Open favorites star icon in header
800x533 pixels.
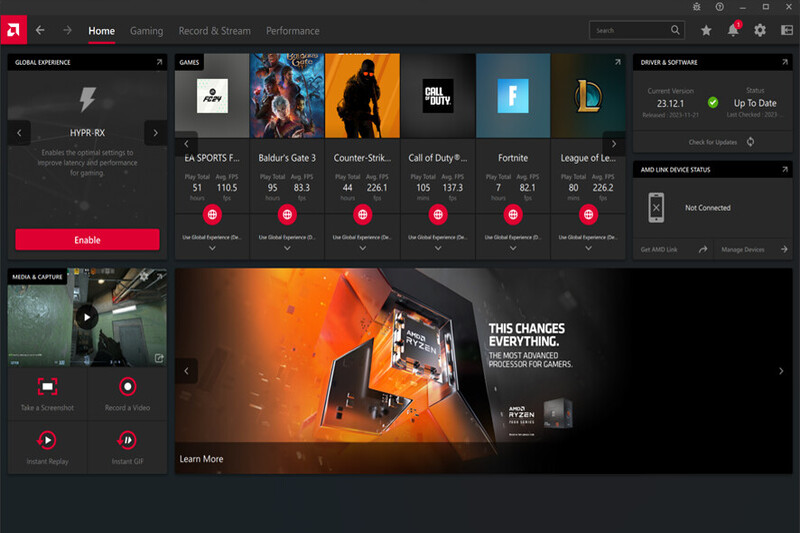(x=706, y=30)
